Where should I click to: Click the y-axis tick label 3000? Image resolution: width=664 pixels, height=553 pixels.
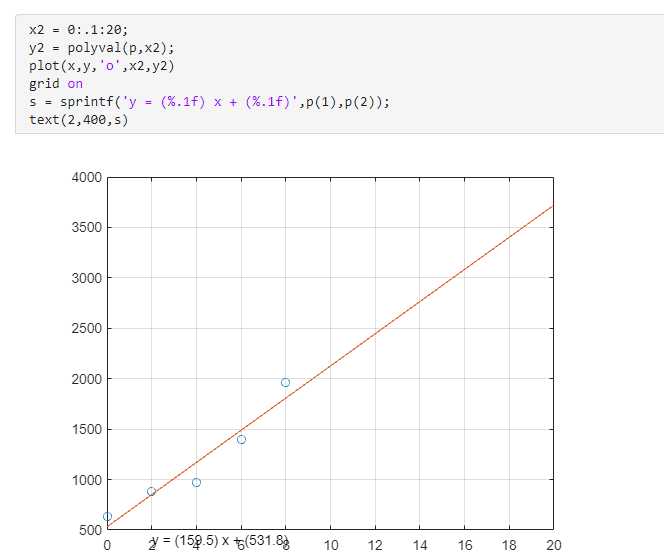pos(87,277)
